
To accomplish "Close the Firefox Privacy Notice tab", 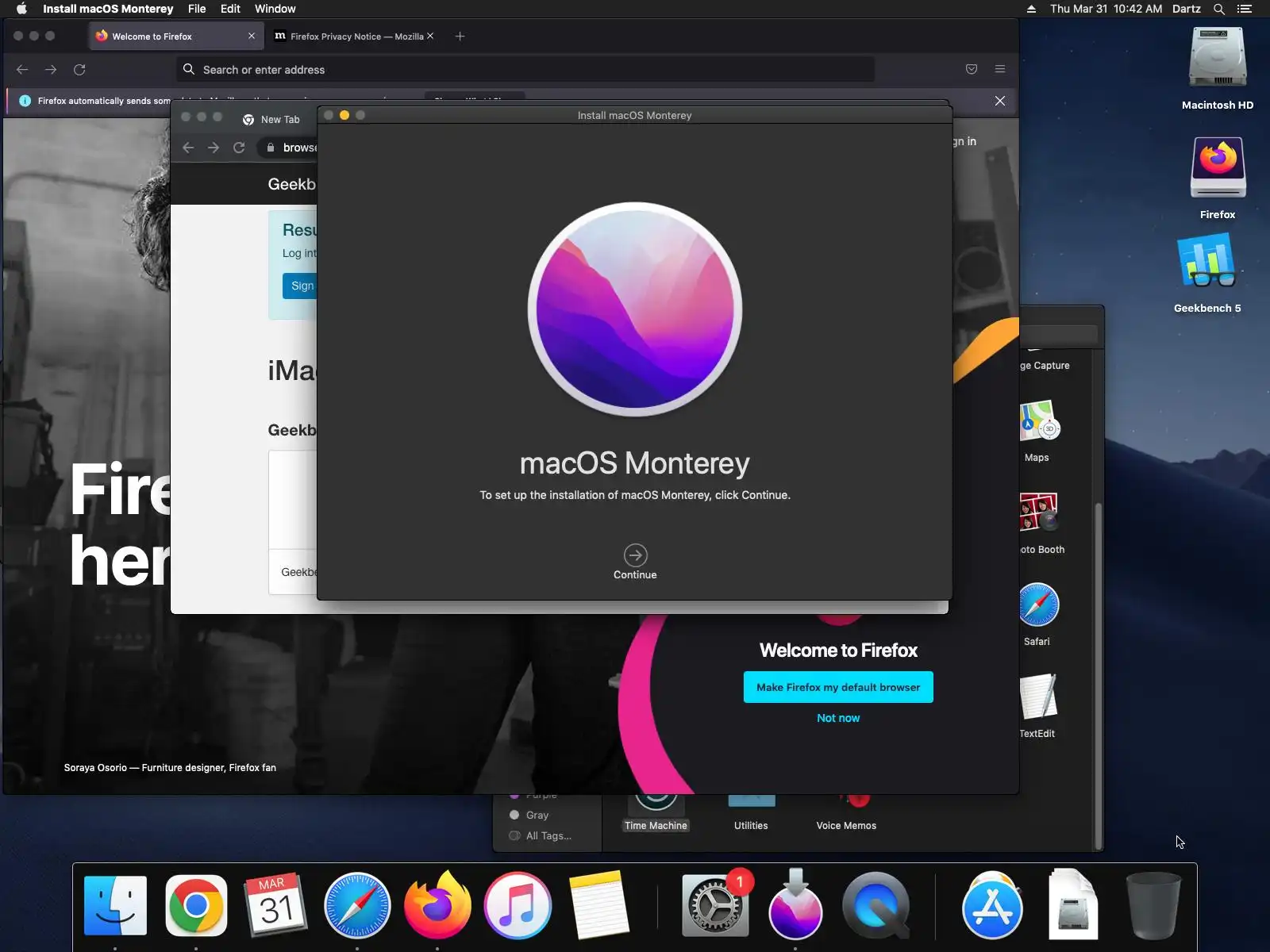I will pyautogui.click(x=430, y=36).
